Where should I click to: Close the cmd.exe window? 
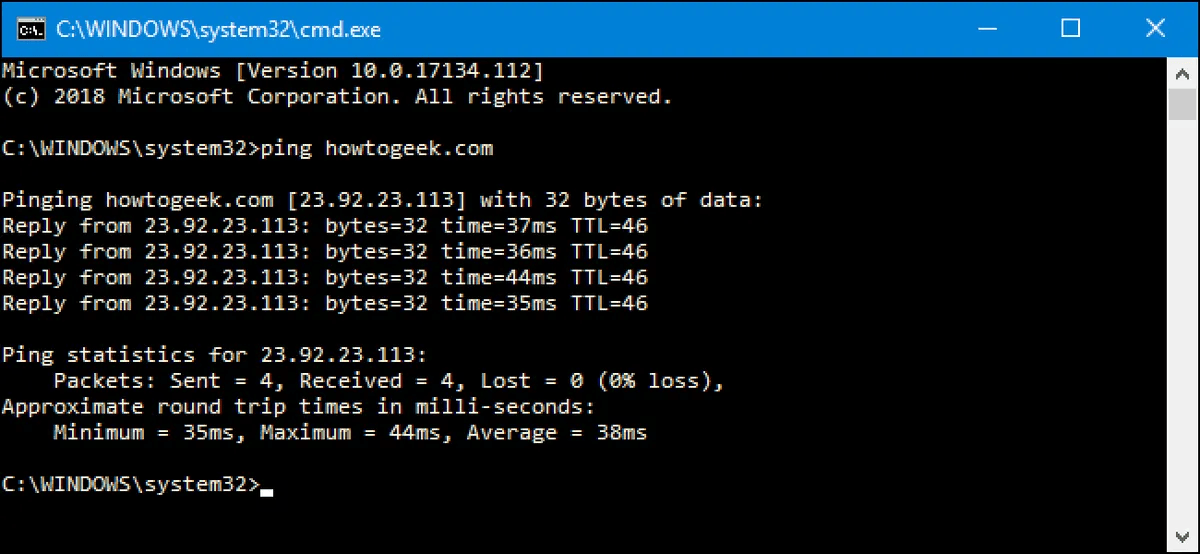click(x=1155, y=29)
